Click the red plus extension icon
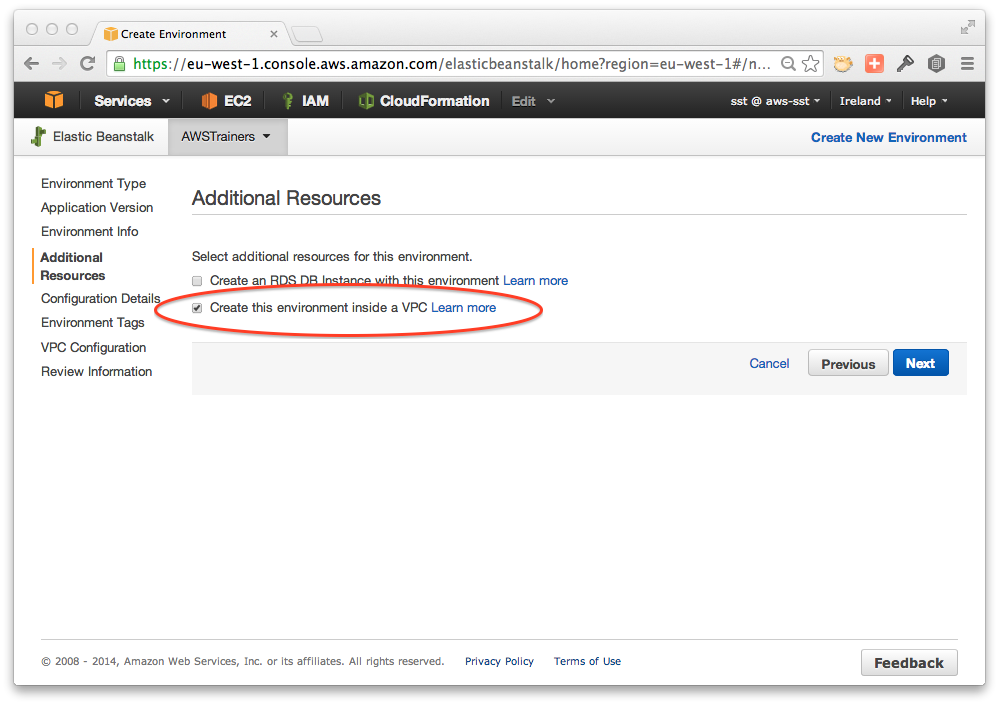This screenshot has width=999, height=705. pos(874,64)
